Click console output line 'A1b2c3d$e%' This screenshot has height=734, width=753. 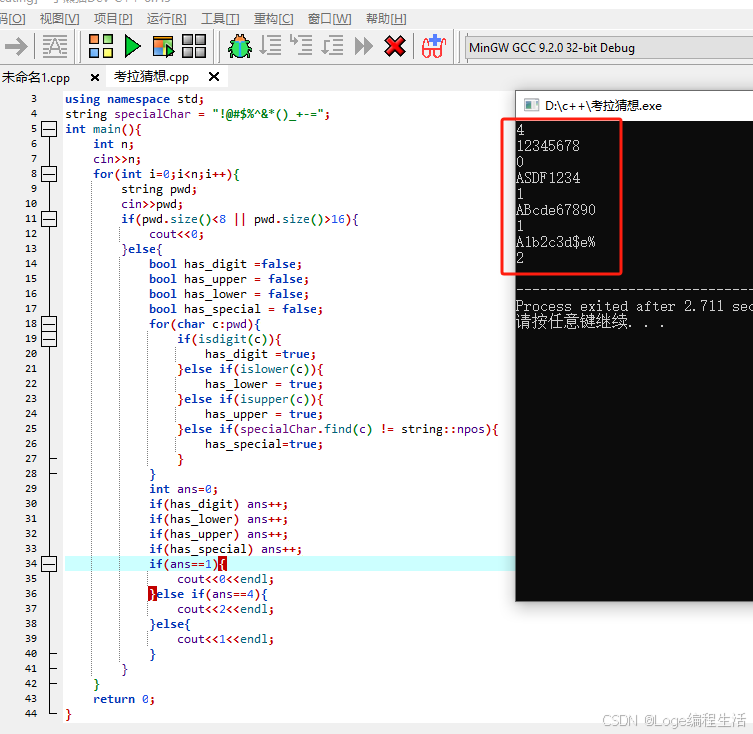click(556, 242)
